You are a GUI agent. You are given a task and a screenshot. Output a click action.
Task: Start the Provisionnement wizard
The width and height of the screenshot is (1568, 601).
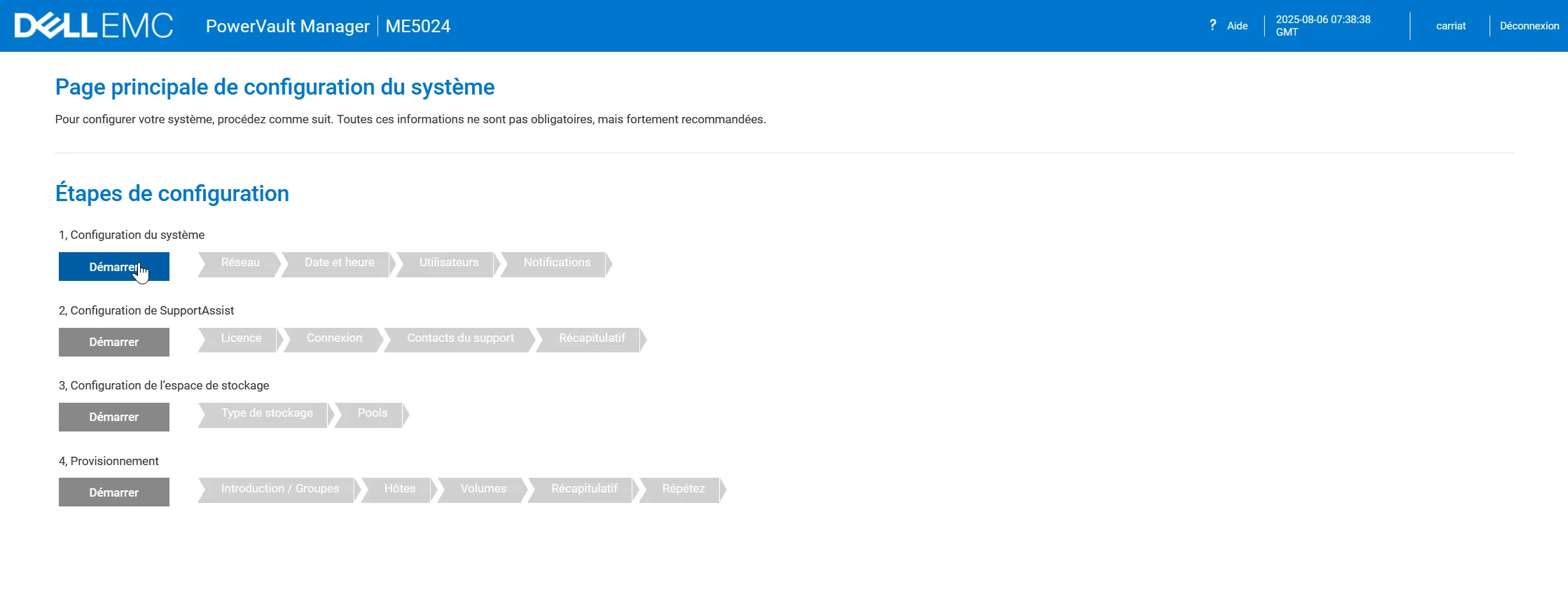113,492
